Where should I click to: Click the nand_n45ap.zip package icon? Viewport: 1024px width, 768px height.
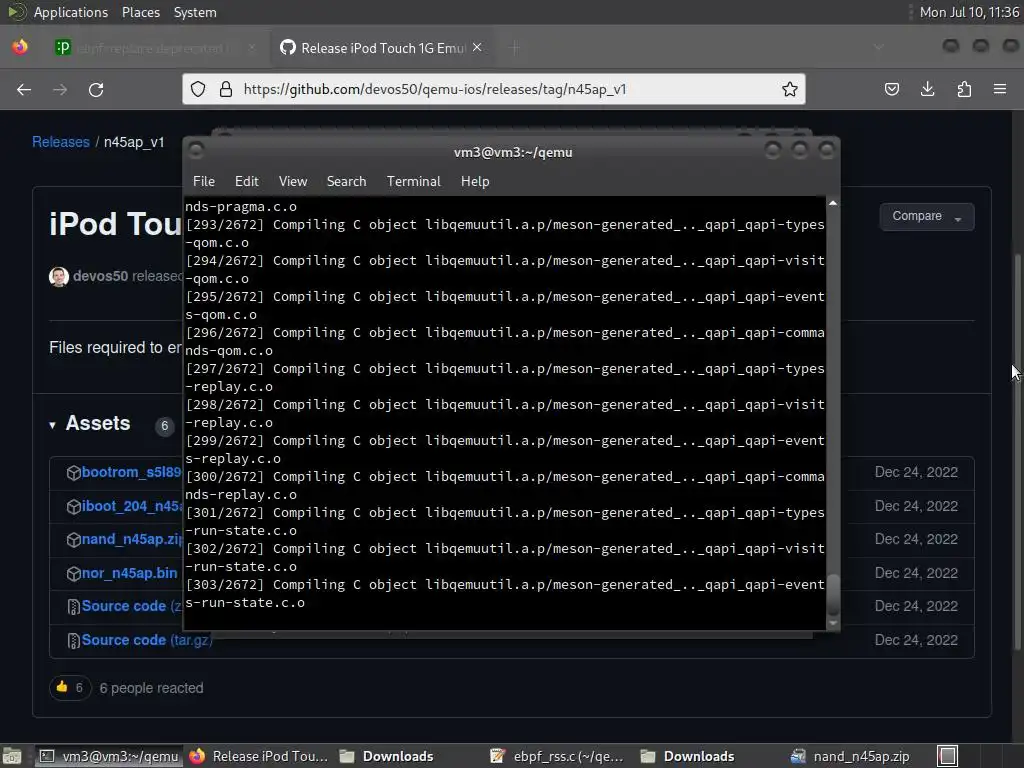[x=73, y=539]
